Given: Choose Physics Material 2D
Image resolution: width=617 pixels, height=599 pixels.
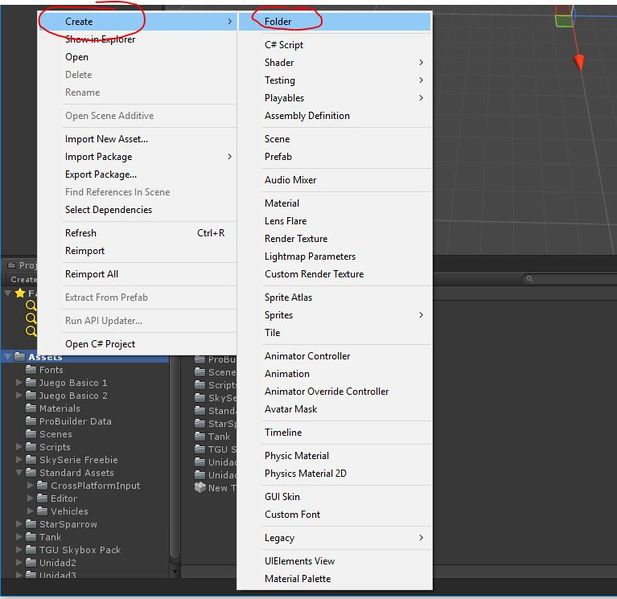Looking at the screenshot, I should tap(305, 473).
